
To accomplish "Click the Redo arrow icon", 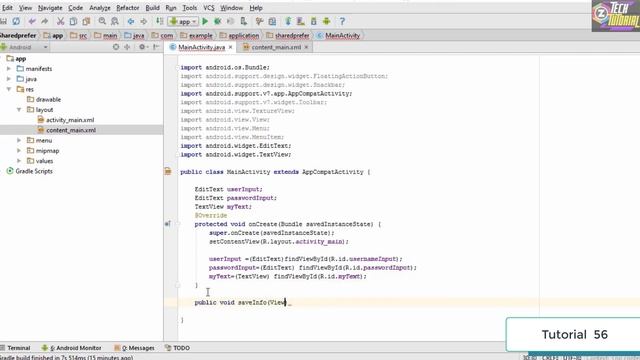I will click(x=44, y=21).
